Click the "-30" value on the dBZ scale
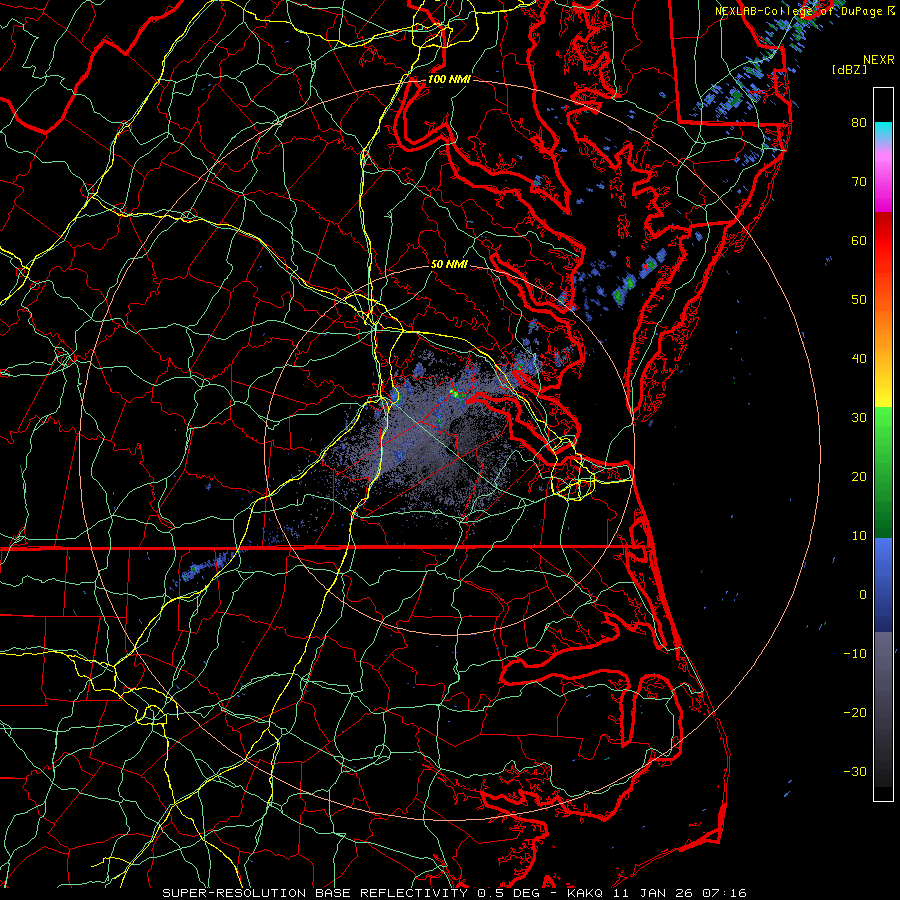 click(855, 771)
